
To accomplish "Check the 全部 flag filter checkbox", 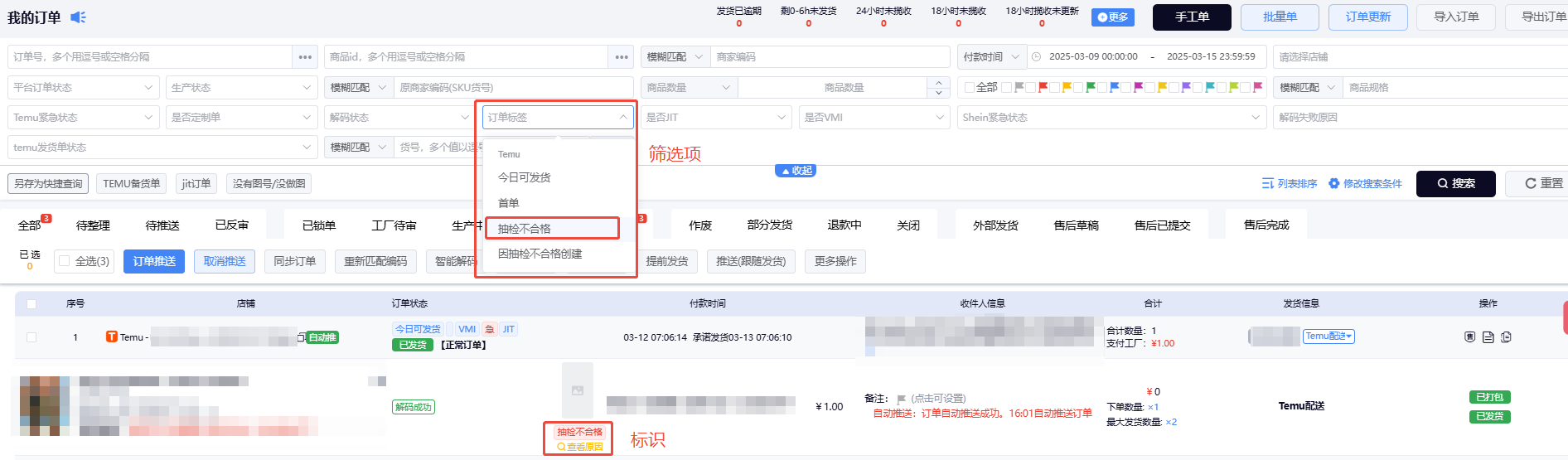I will [969, 87].
